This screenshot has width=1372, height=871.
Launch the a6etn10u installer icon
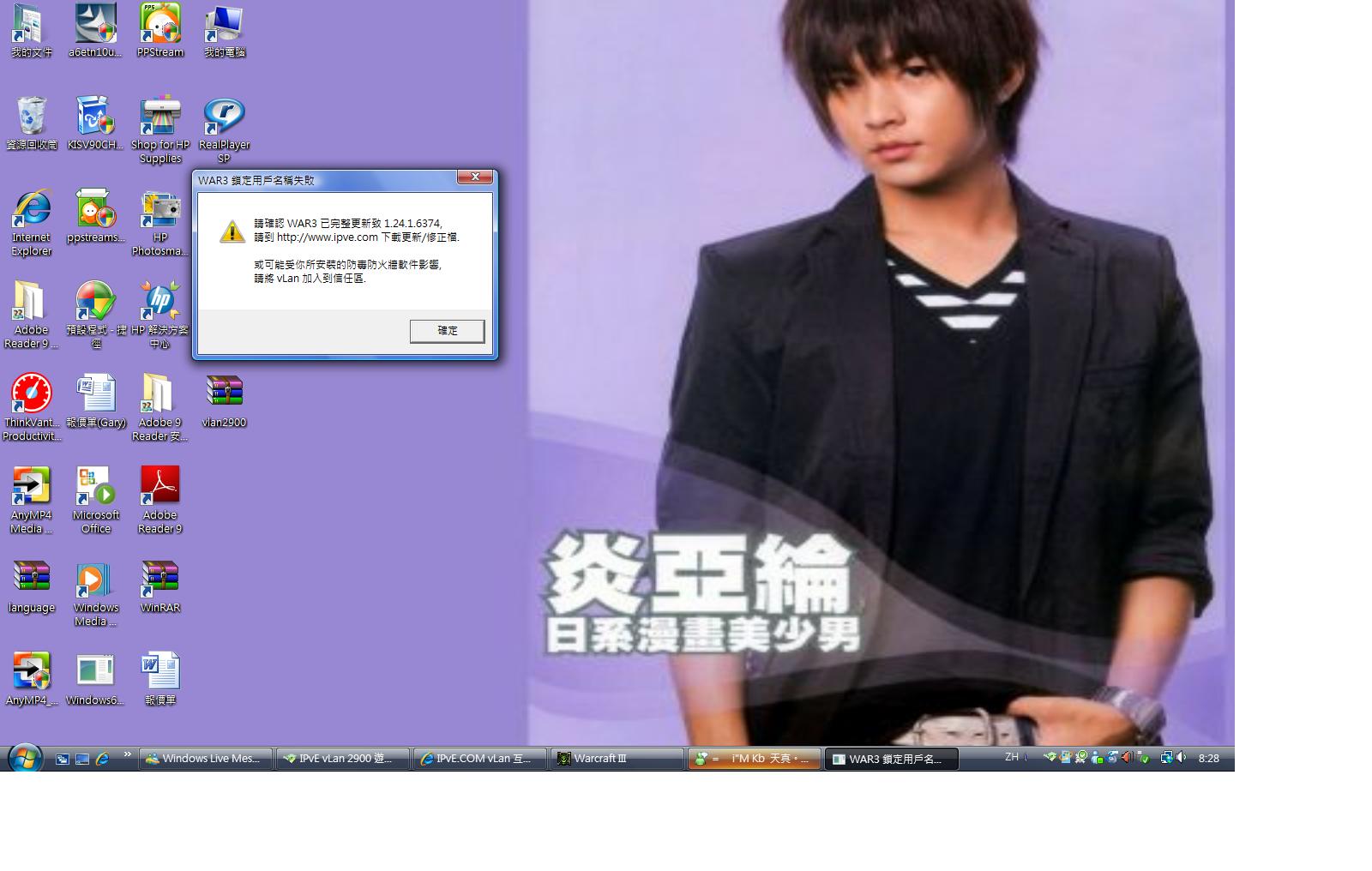point(95,31)
